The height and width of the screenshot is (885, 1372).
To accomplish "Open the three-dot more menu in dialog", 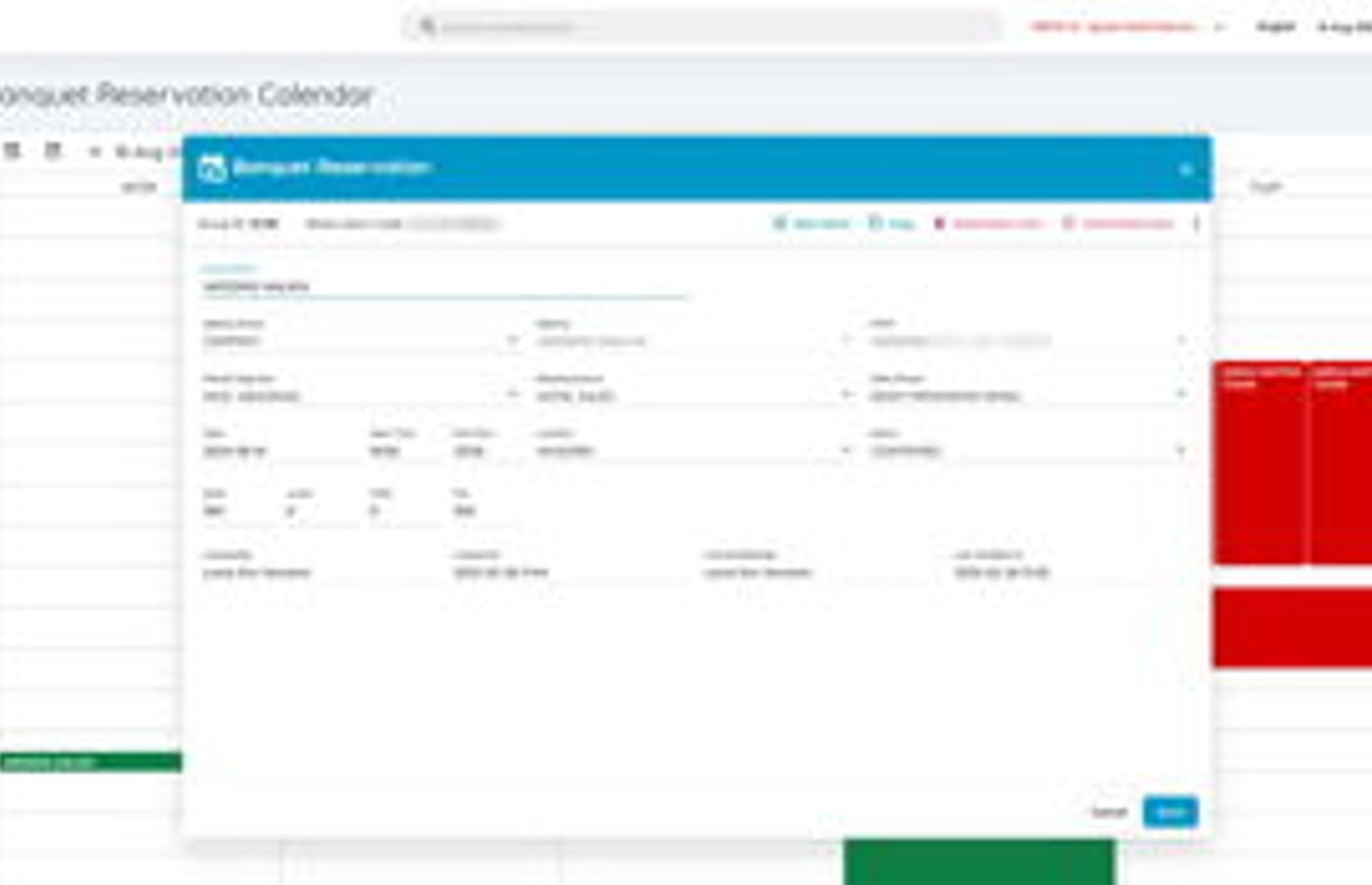I will (x=1195, y=224).
